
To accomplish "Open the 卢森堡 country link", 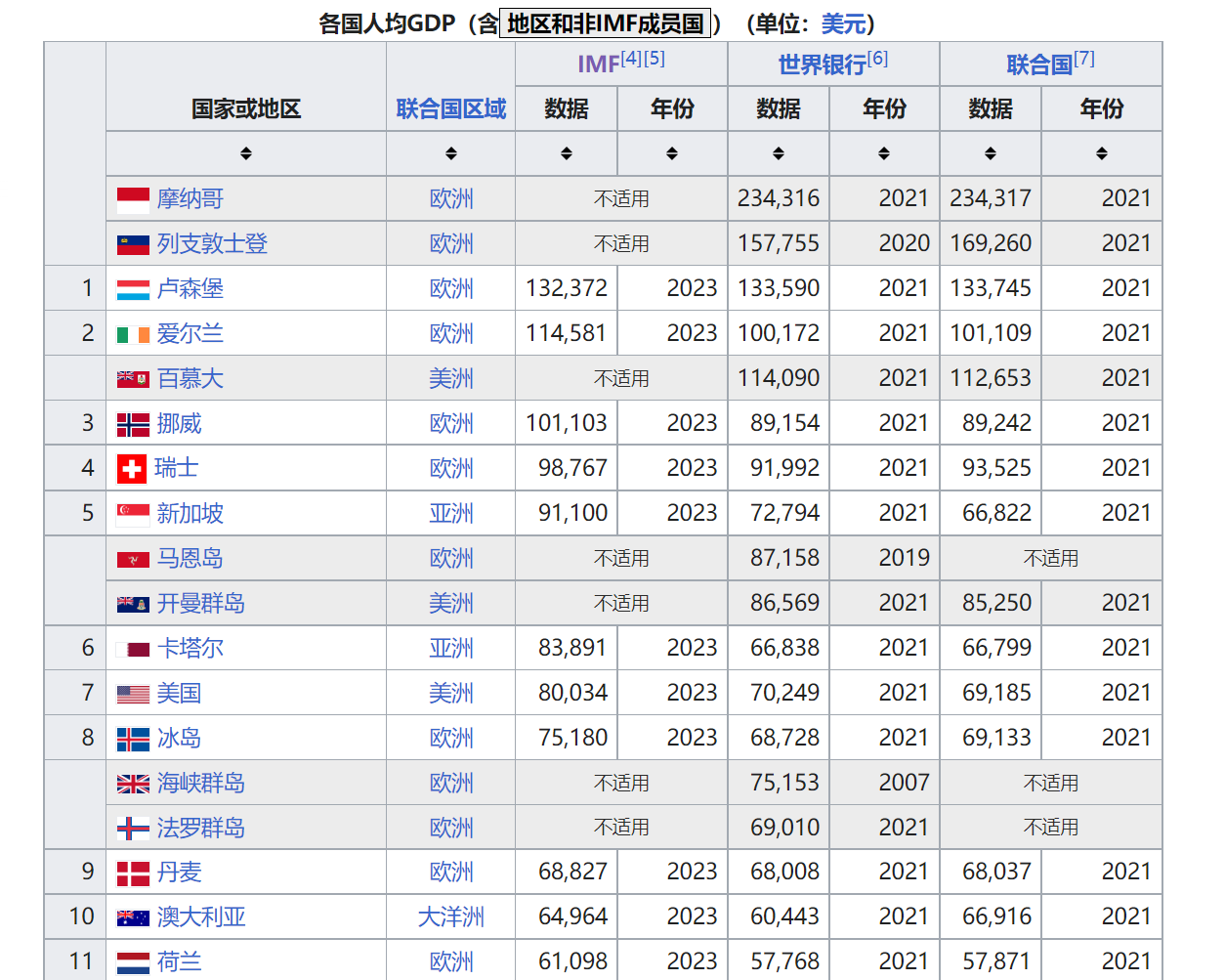I will click(190, 289).
